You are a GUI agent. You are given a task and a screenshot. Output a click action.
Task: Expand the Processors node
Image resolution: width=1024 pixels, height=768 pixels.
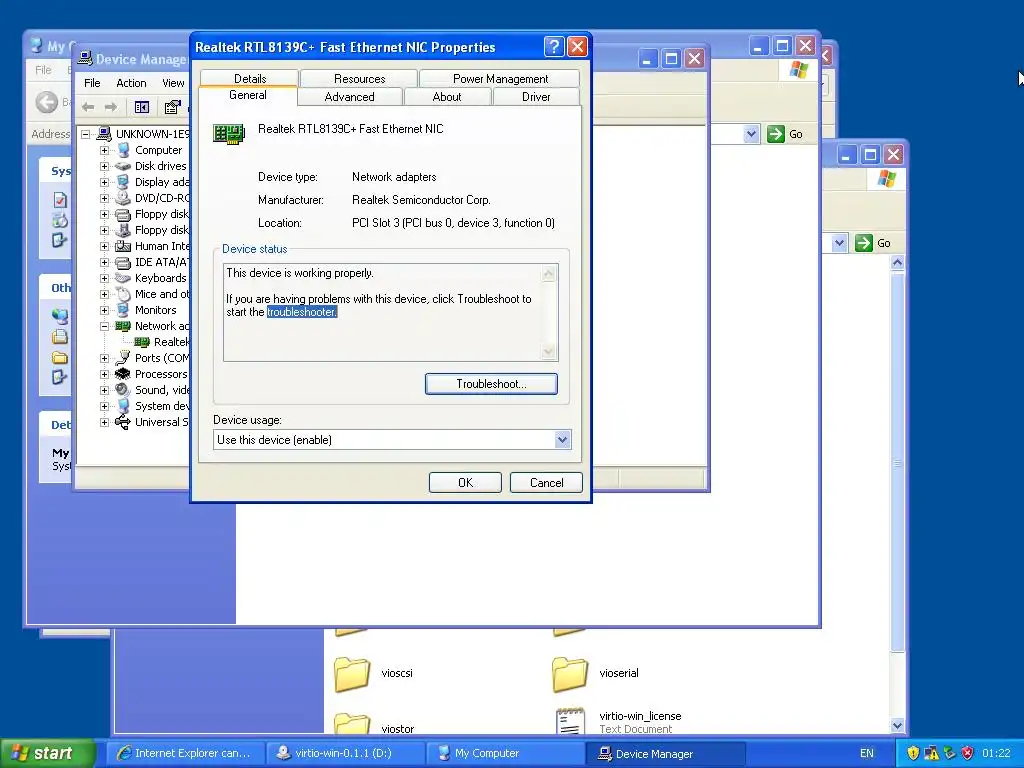click(x=104, y=374)
